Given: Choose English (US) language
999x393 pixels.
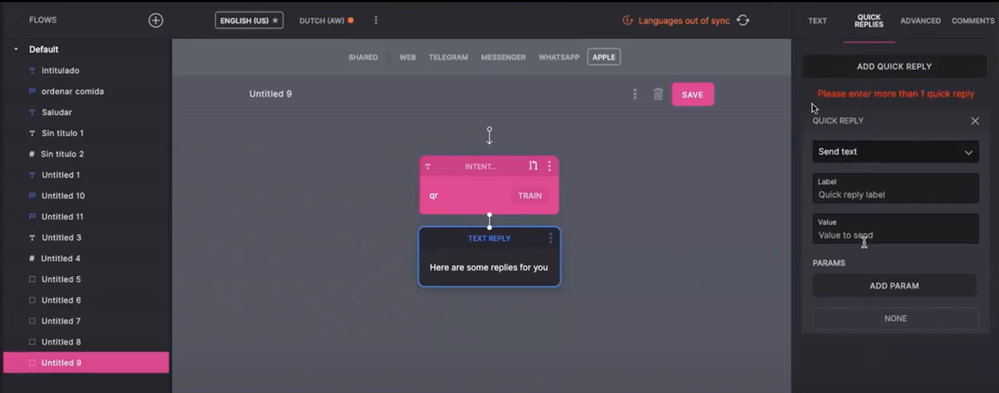Looking at the screenshot, I should 249,20.
